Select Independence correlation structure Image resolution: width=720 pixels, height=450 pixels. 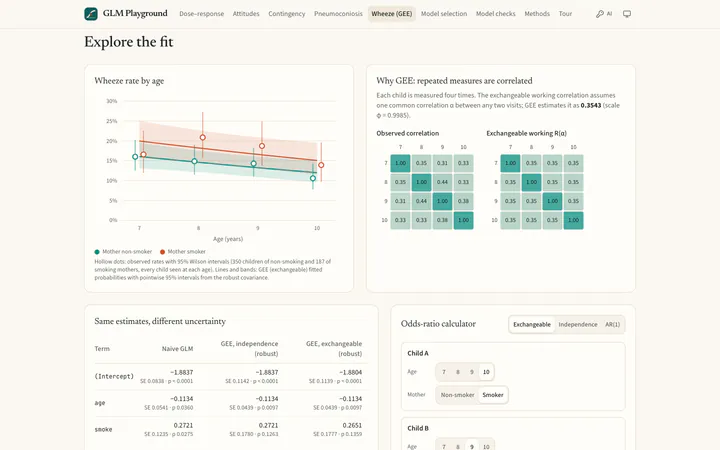[x=578, y=324]
